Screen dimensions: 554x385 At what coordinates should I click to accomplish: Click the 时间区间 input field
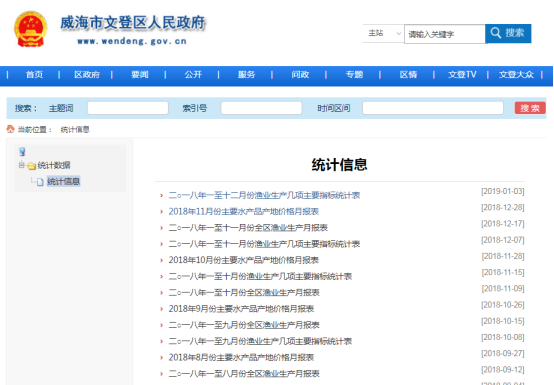click(x=433, y=108)
